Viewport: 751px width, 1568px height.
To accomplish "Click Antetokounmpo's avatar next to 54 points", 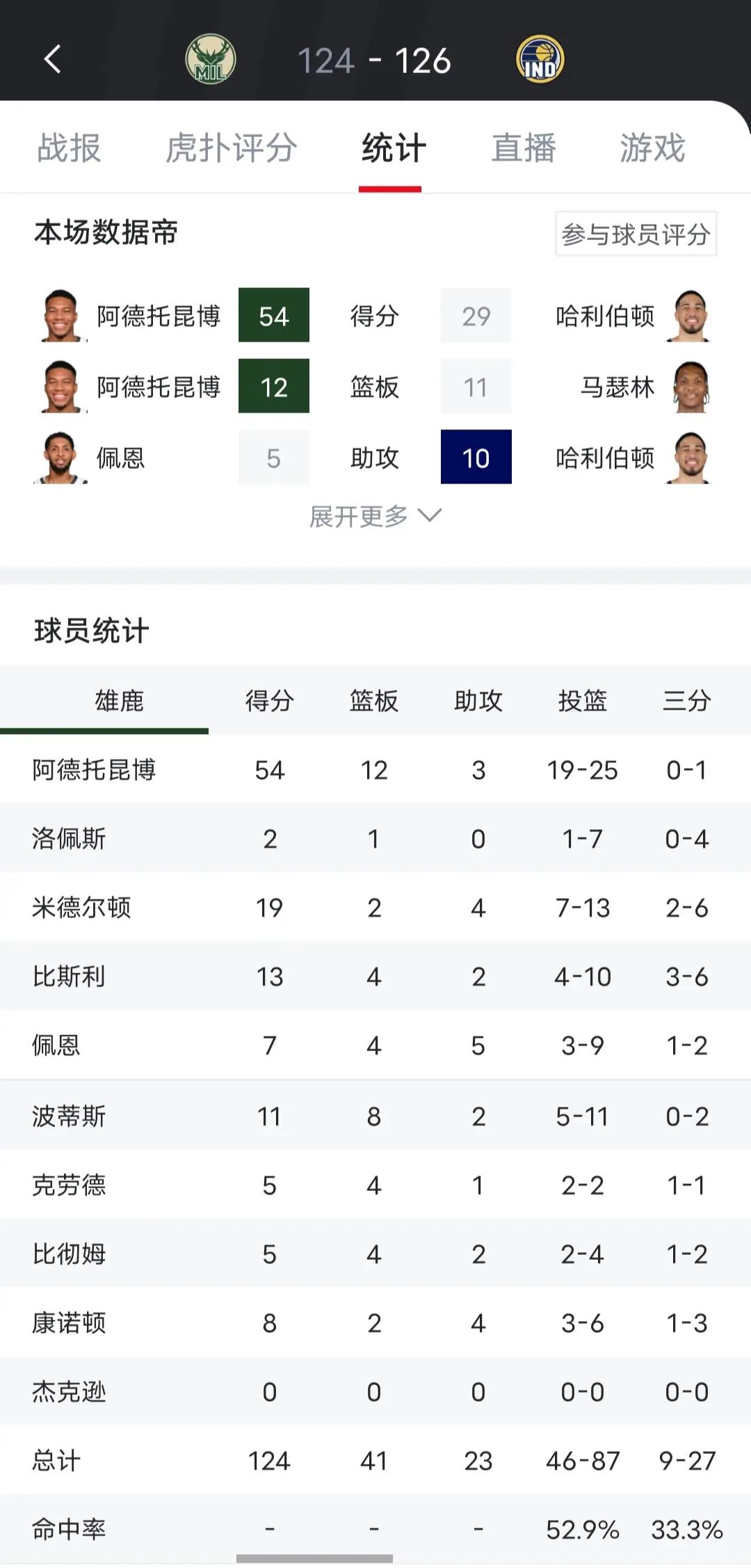I will tap(63, 317).
